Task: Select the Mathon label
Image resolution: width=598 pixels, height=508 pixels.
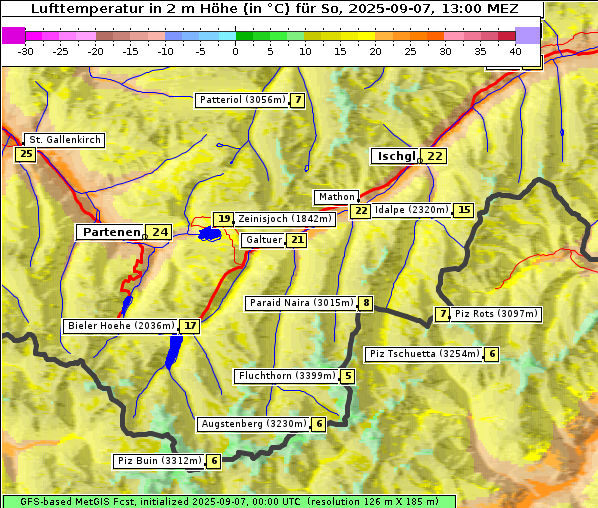Action: click(x=336, y=197)
